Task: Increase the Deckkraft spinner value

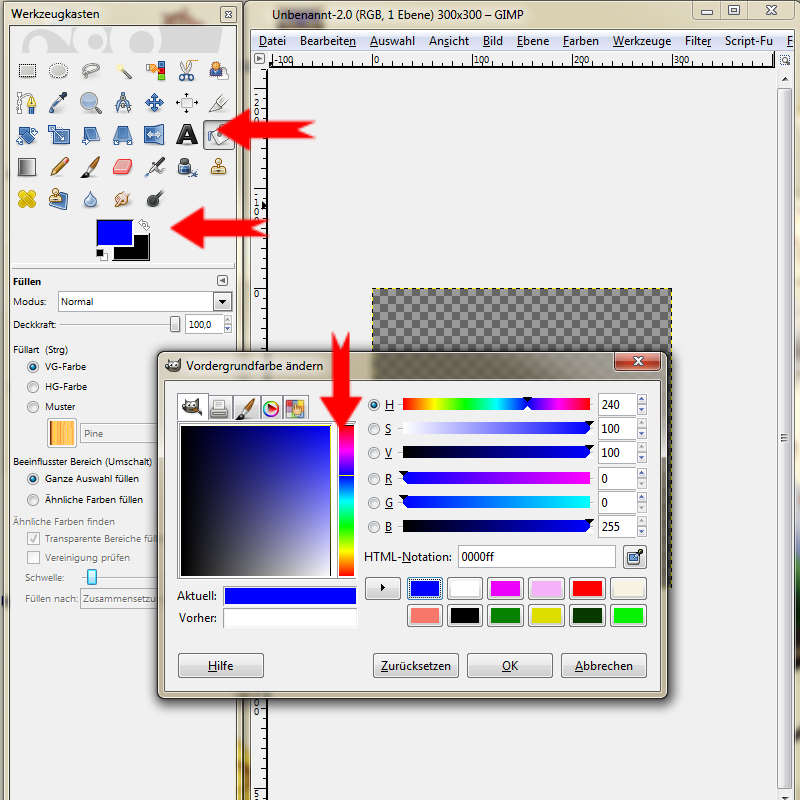Action: [x=228, y=320]
